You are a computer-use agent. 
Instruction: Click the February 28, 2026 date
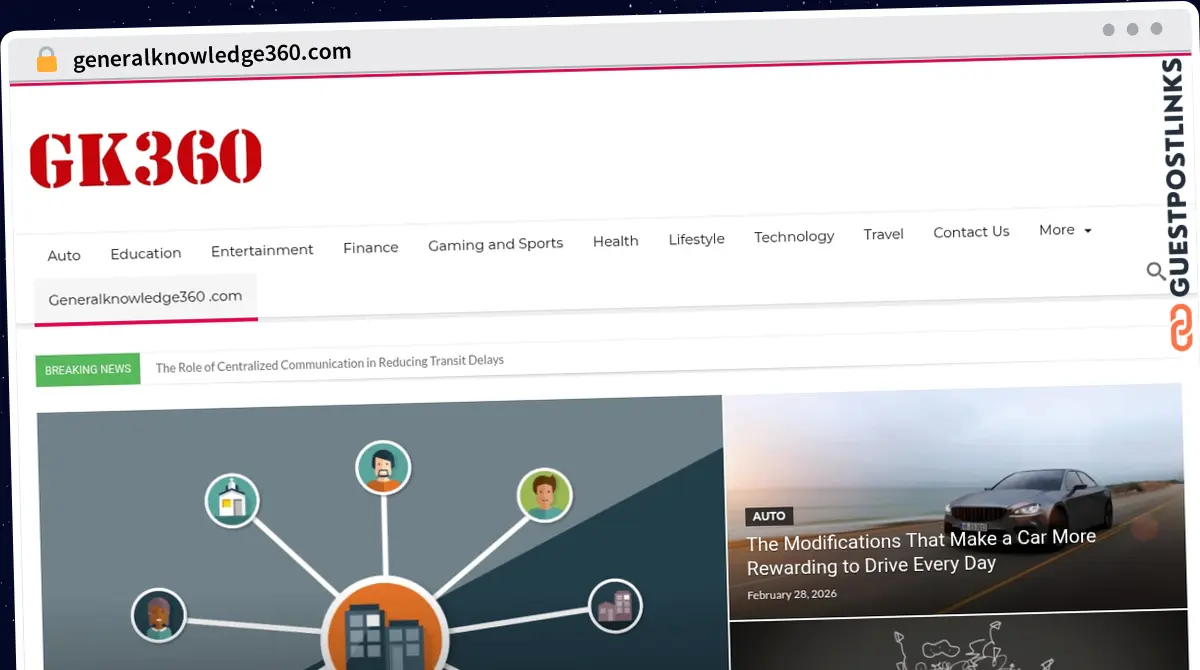pyautogui.click(x=792, y=594)
